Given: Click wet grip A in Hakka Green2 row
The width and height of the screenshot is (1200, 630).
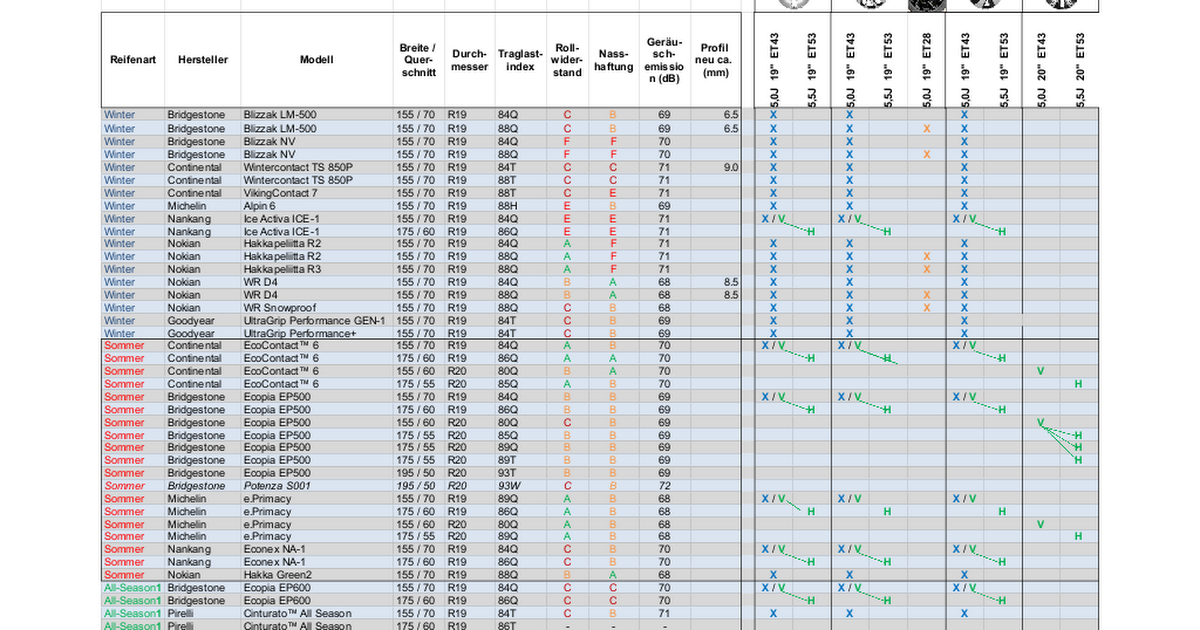Looking at the screenshot, I should [x=613, y=575].
